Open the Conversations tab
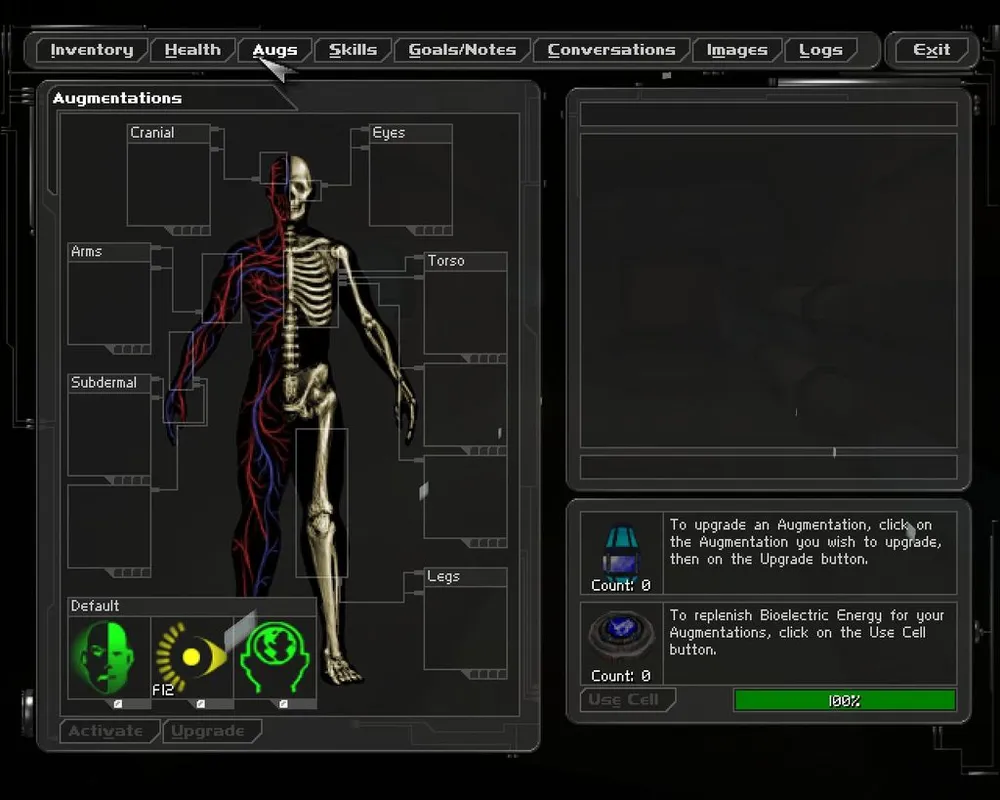Image resolution: width=1000 pixels, height=800 pixels. pyautogui.click(x=611, y=50)
